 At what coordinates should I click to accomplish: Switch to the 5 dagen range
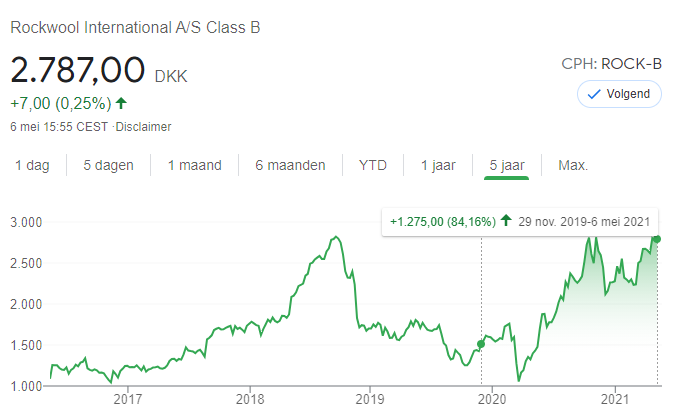pyautogui.click(x=108, y=165)
